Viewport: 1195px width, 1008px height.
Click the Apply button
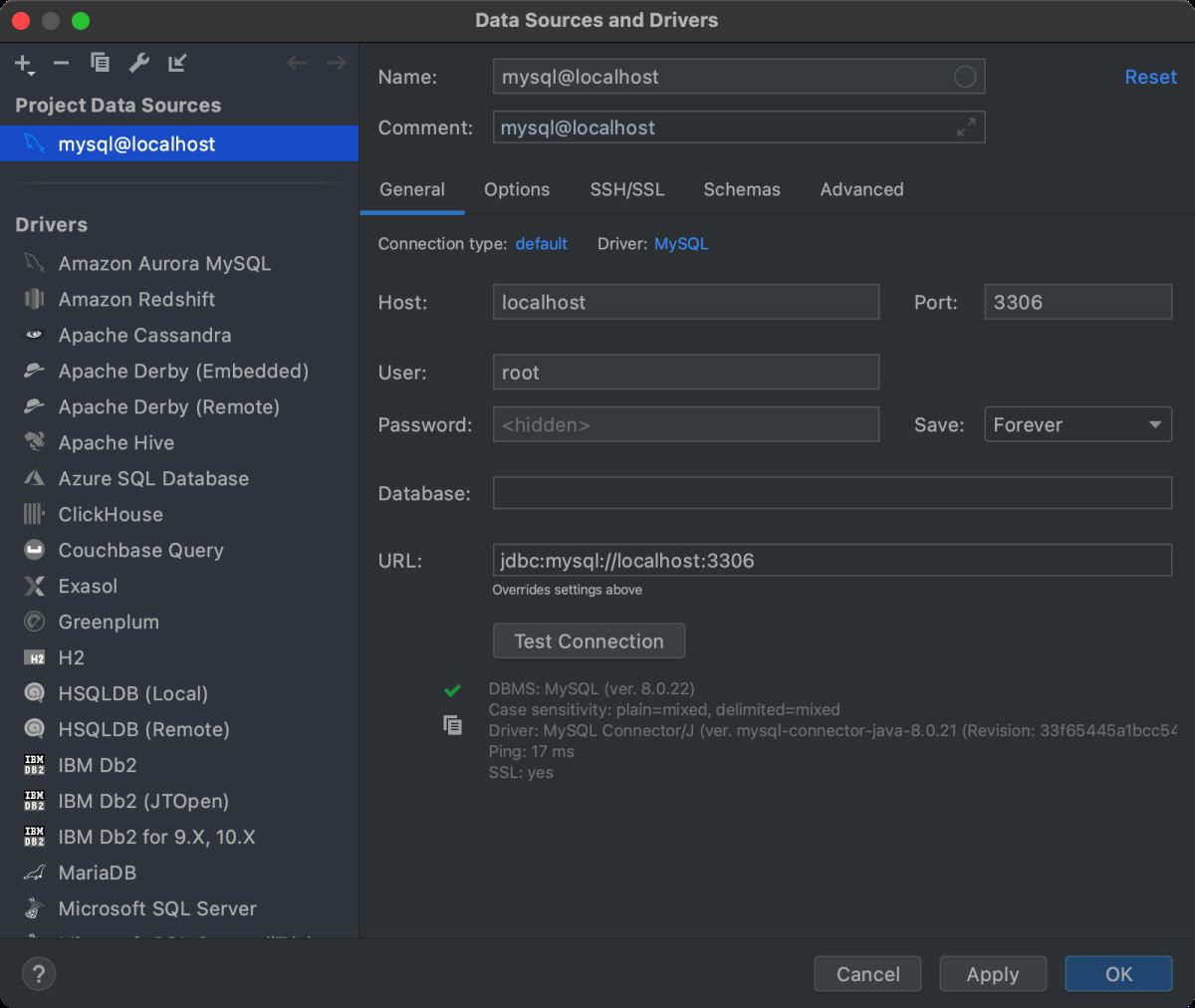(x=993, y=974)
